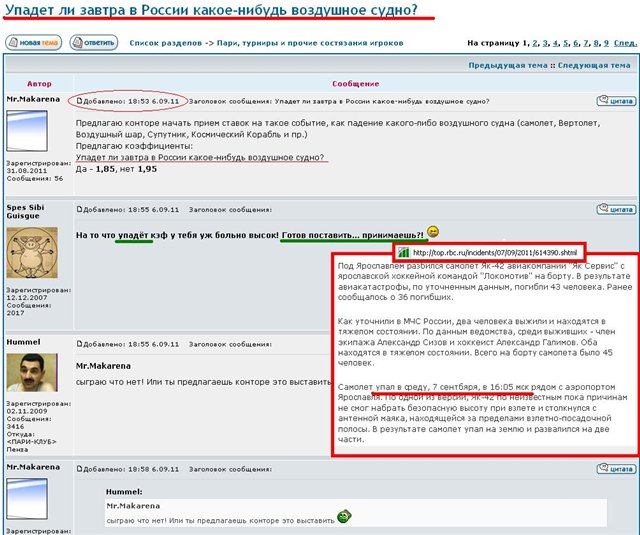Viewport: 640px width, 535px height.
Task: Go to page 5 of thread
Action: click(x=566, y=43)
